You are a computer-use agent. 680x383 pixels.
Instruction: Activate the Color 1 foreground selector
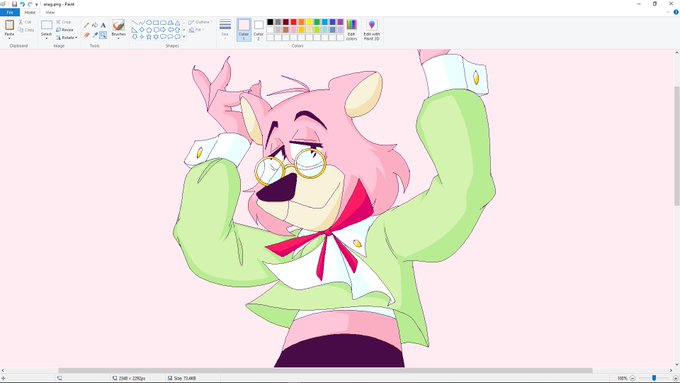pyautogui.click(x=244, y=30)
